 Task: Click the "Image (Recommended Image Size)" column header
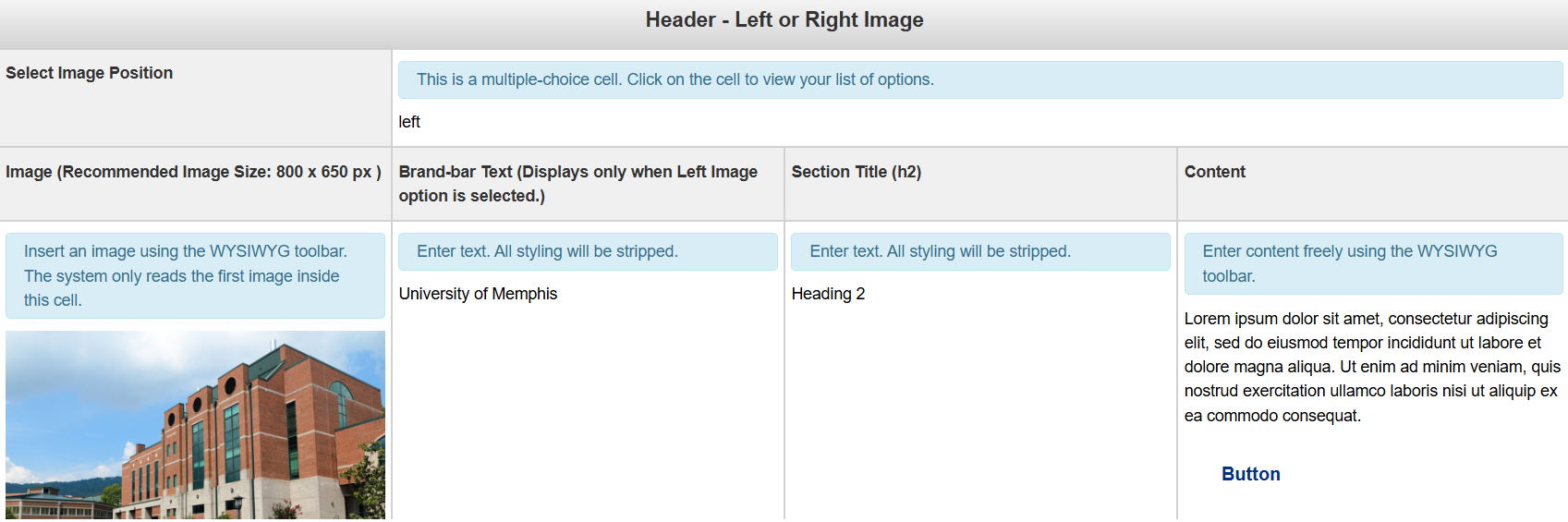[x=193, y=172]
